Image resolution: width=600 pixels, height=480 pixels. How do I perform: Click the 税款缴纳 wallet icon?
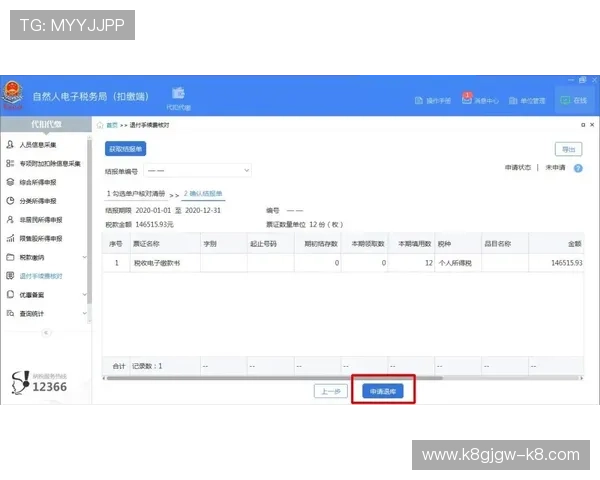point(10,257)
